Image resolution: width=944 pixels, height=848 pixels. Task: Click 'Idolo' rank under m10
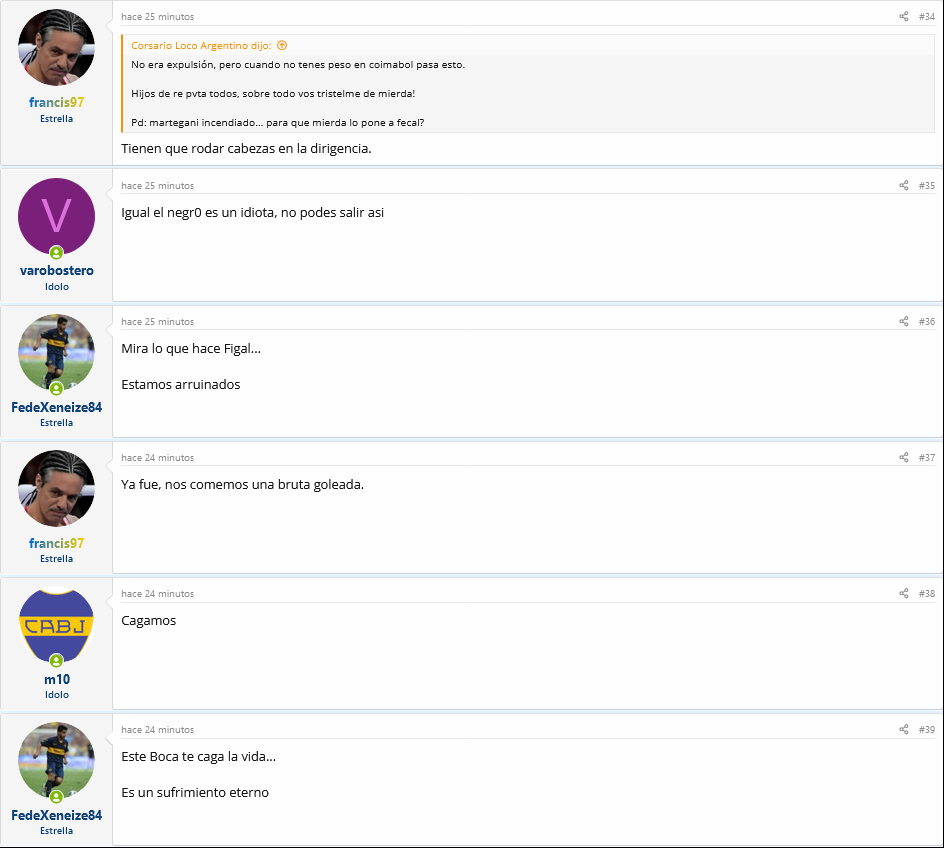tap(57, 695)
